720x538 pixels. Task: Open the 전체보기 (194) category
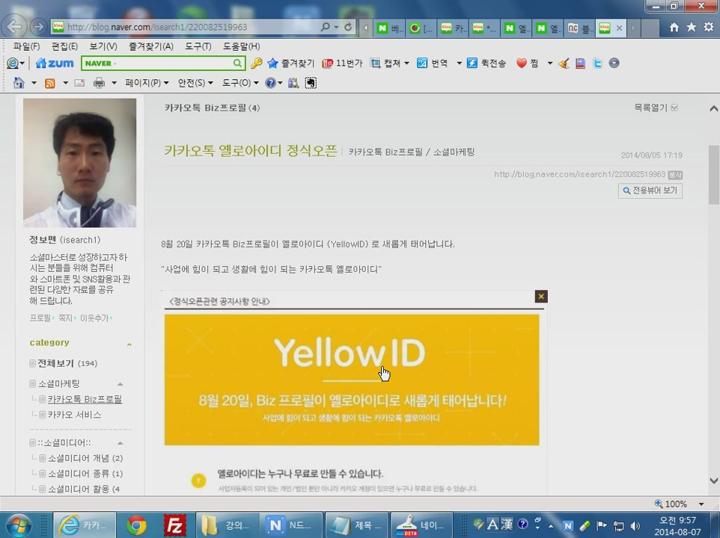(x=67, y=363)
